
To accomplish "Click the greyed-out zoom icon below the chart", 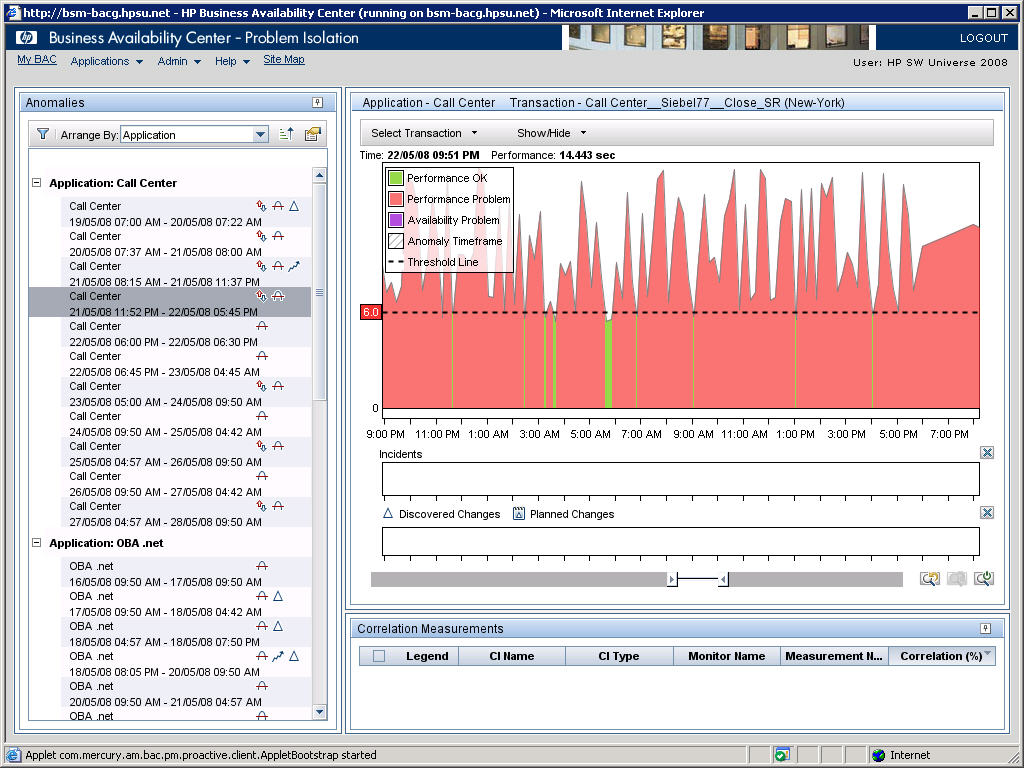I will [x=957, y=579].
